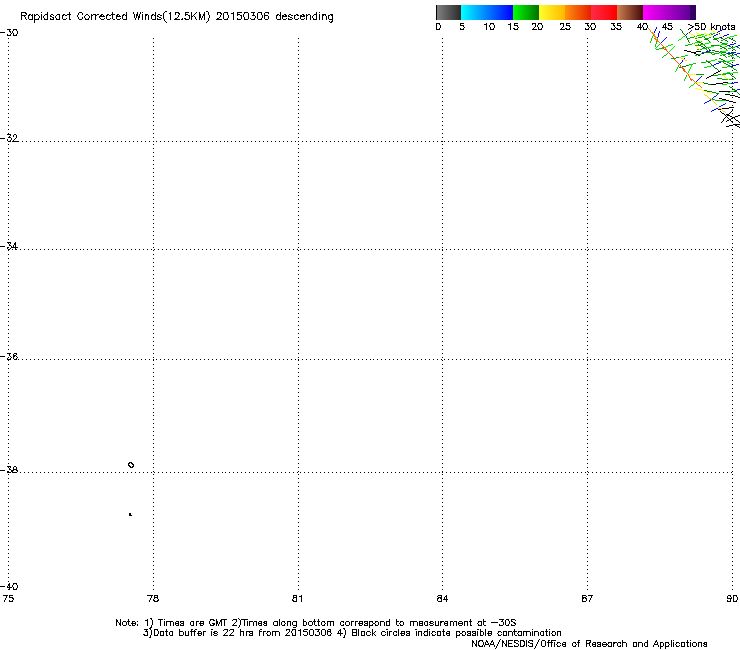Click the latitude label '-30'
Viewport: 740px width, 650px height.
pos(9,33)
